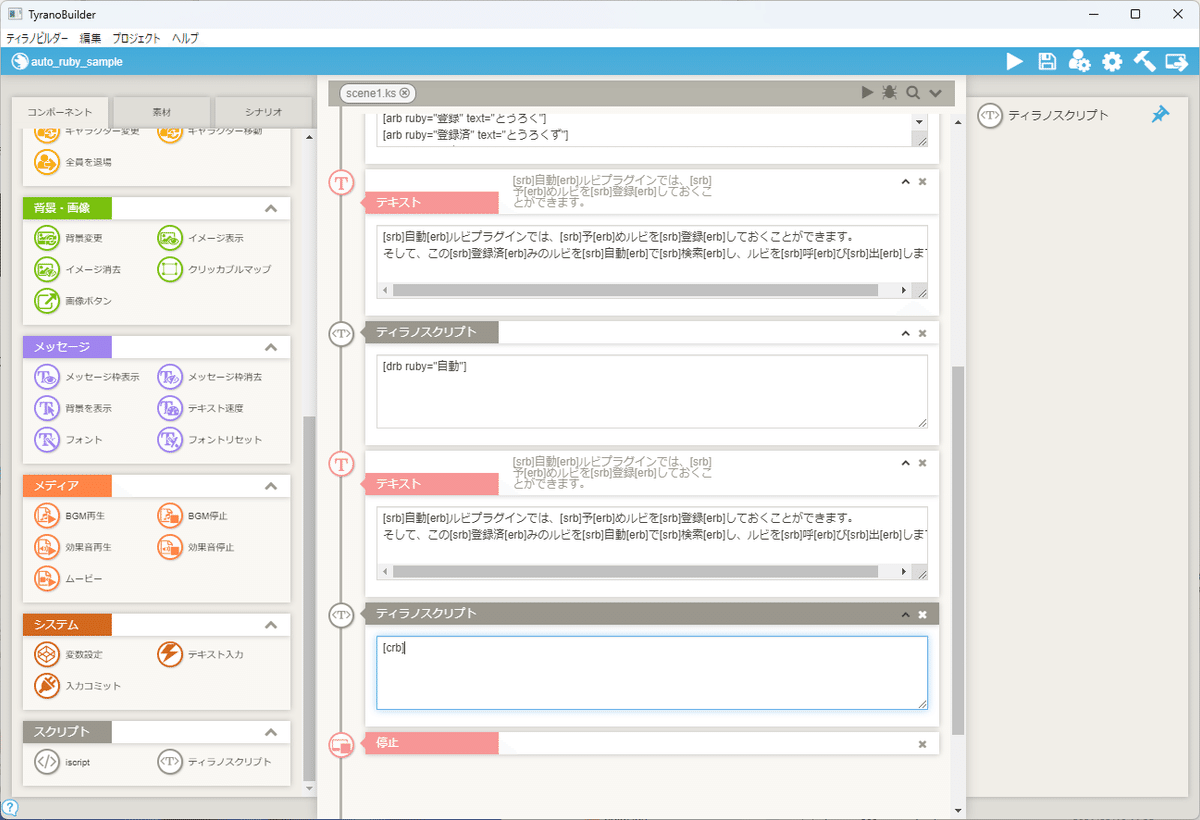Select the メッセージ枠消去 component
Screen dimensions: 1200x820
(210, 377)
